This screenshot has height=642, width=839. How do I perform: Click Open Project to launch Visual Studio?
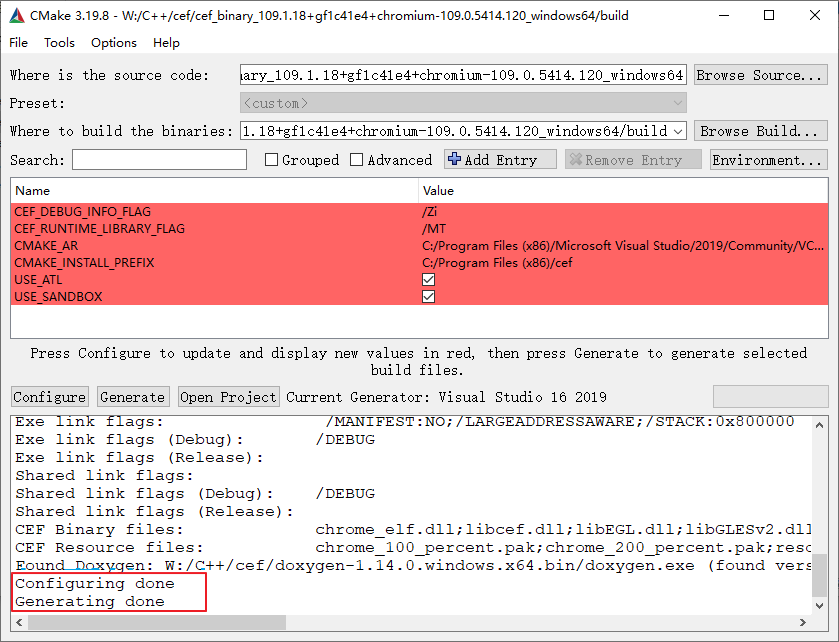pyautogui.click(x=228, y=396)
